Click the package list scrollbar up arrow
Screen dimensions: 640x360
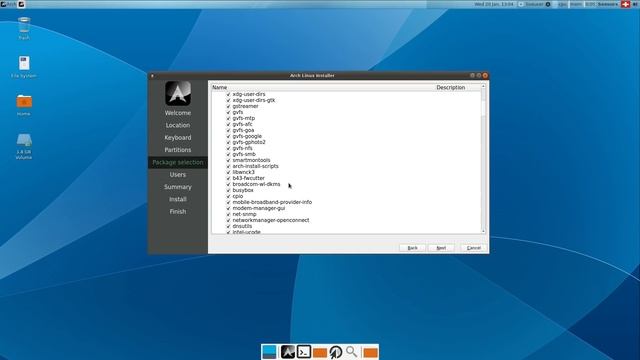pos(483,87)
